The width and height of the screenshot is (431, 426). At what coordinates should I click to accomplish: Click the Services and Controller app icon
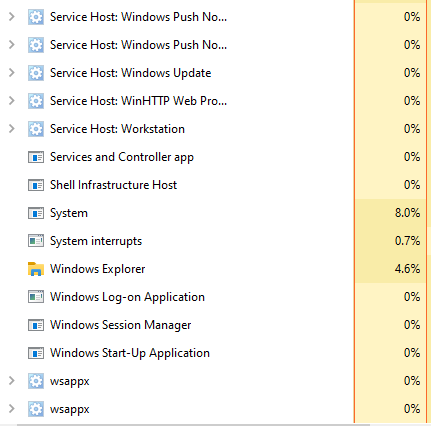(36, 157)
